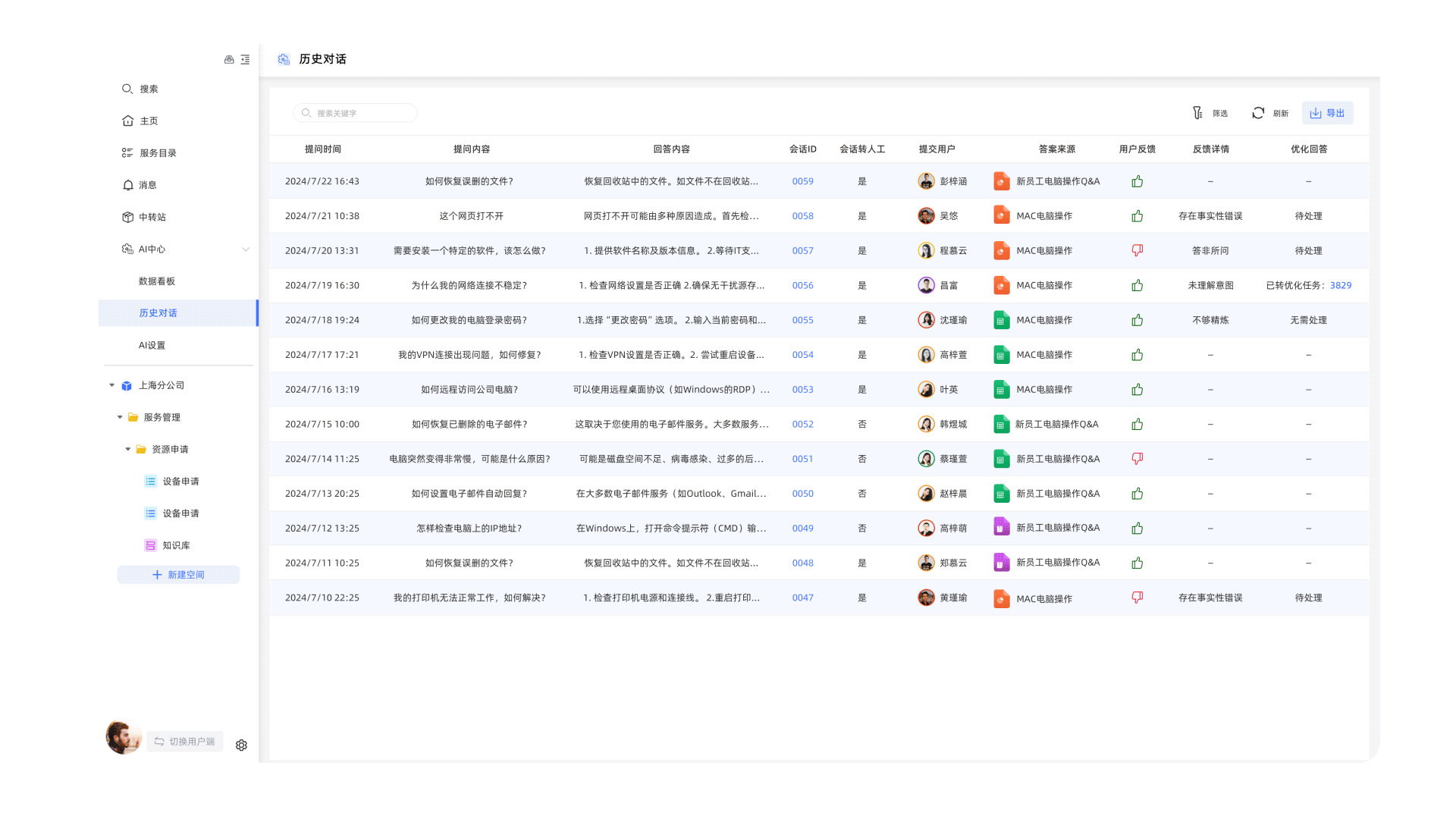Click question 如何远程访问公司电脑?
Image resolution: width=1456 pixels, height=819 pixels.
(x=469, y=390)
